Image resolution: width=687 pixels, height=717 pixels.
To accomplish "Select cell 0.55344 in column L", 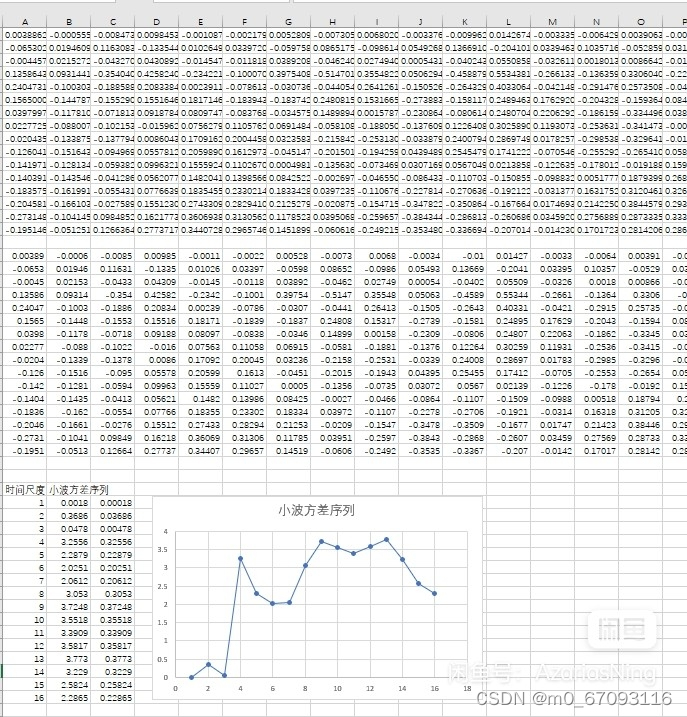I will click(508, 295).
